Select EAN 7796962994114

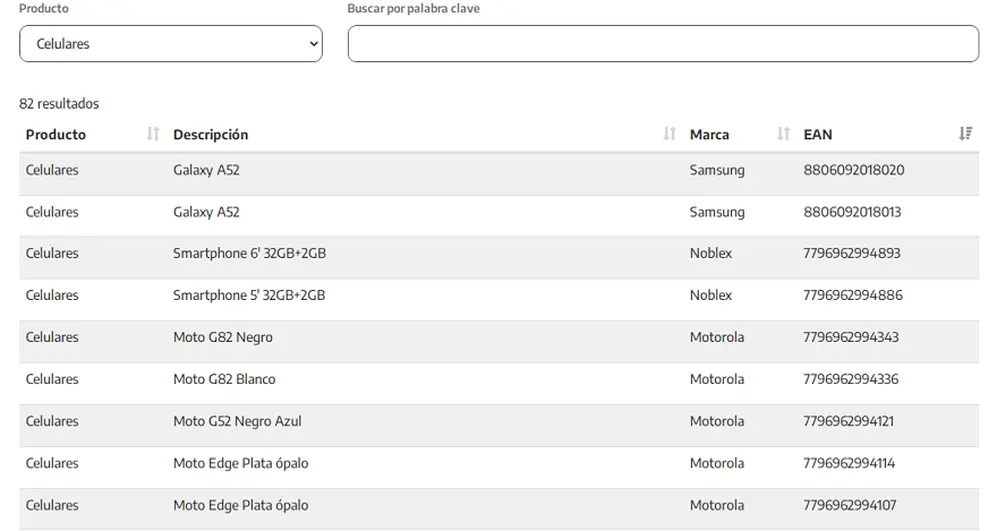click(849, 463)
